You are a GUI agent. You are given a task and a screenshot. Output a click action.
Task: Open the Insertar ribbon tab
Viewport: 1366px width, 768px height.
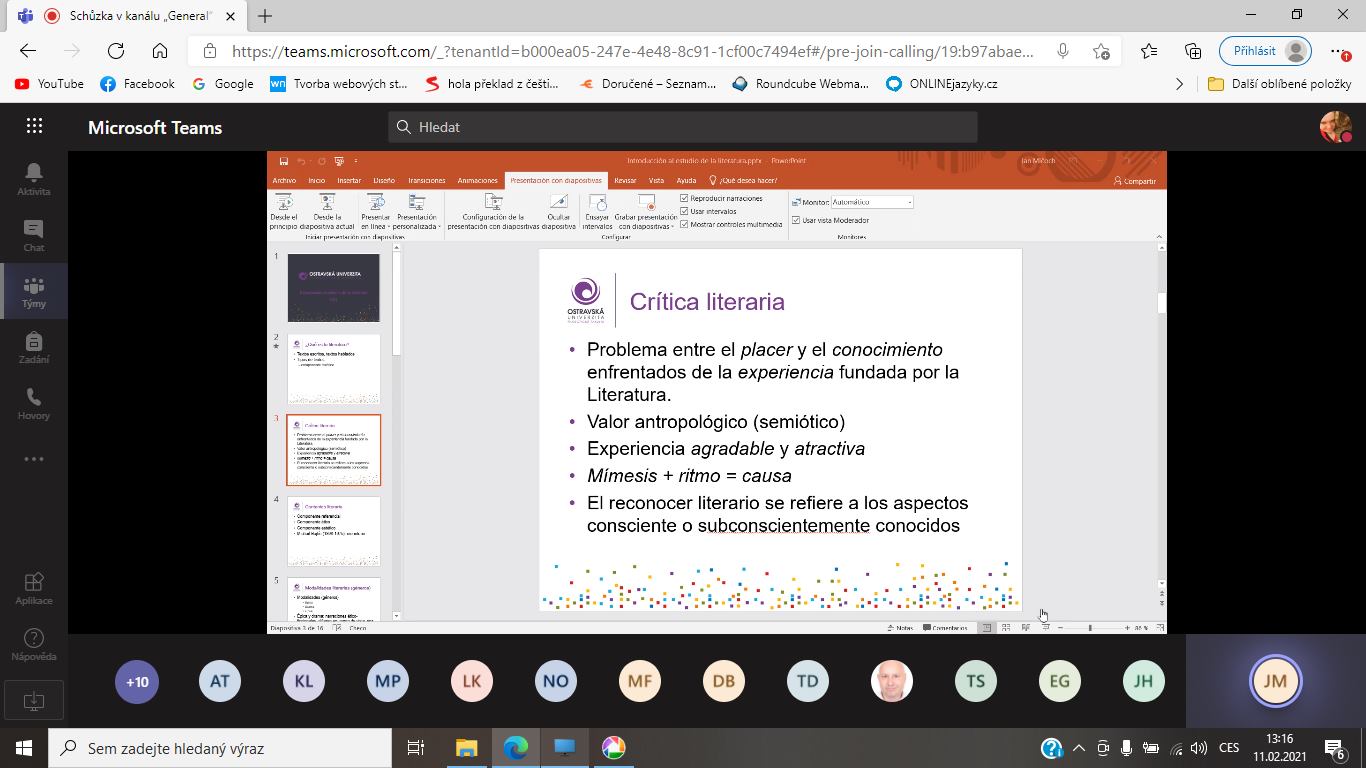pyautogui.click(x=349, y=181)
